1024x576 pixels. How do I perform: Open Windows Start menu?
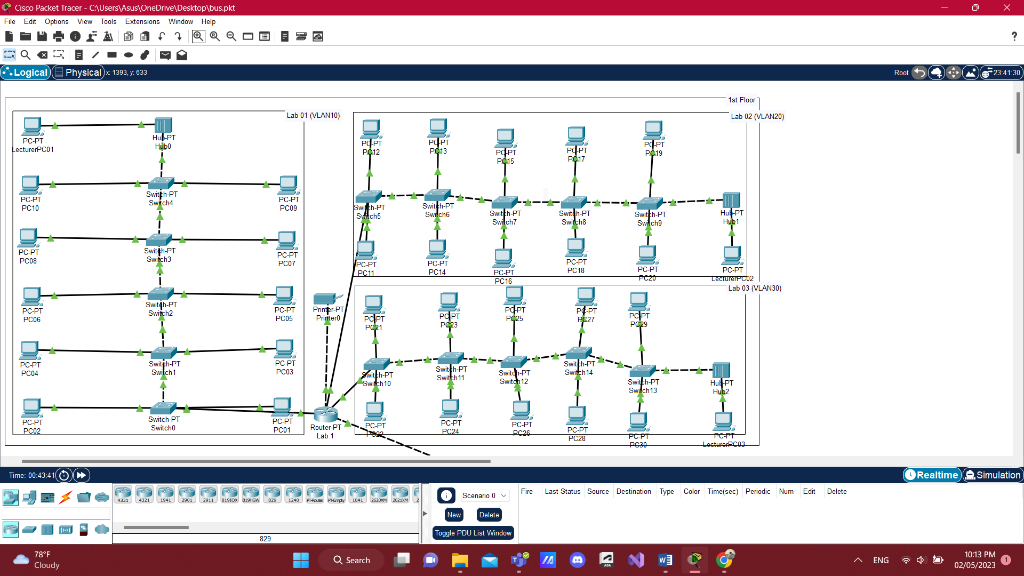(x=301, y=560)
